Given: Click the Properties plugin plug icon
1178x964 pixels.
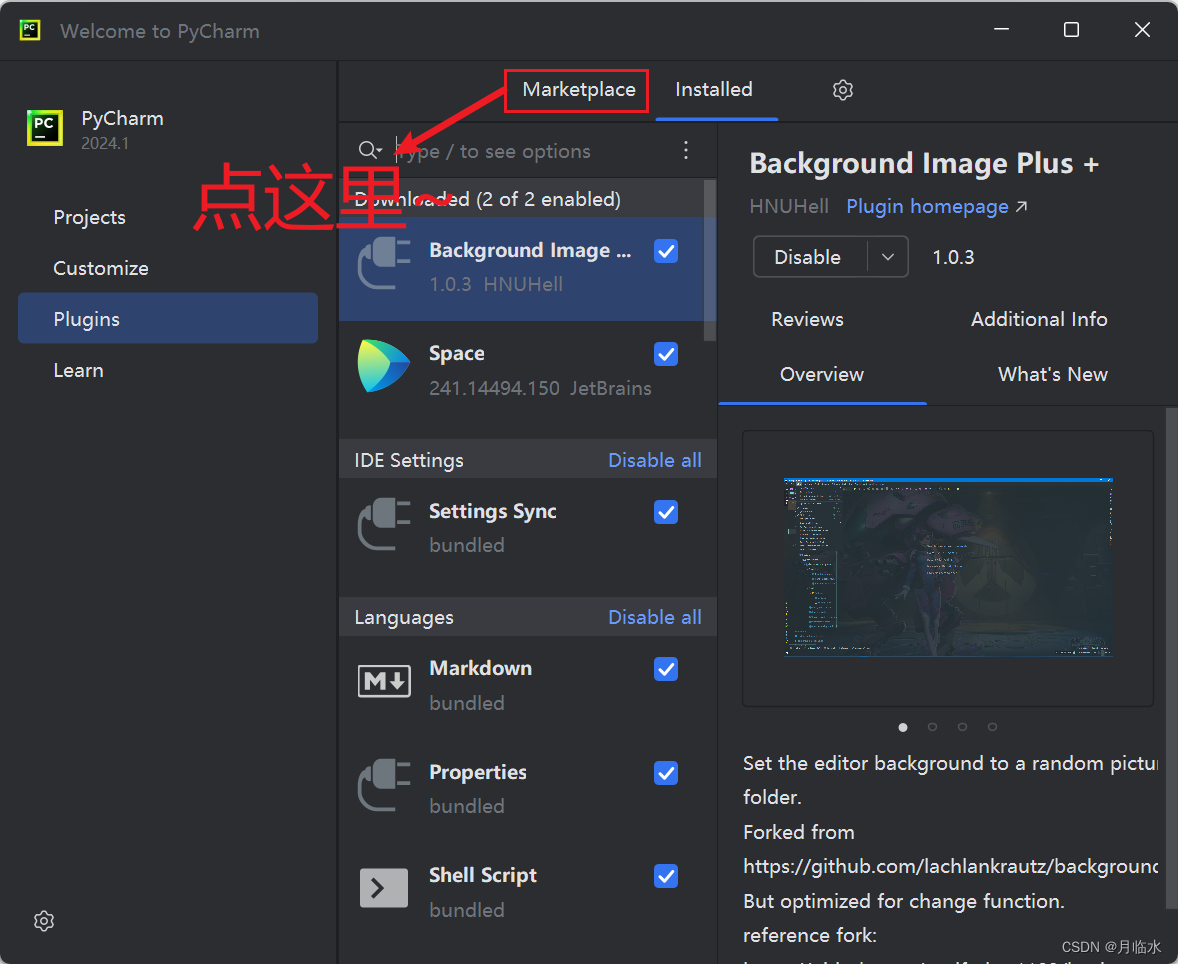Looking at the screenshot, I should [x=384, y=785].
